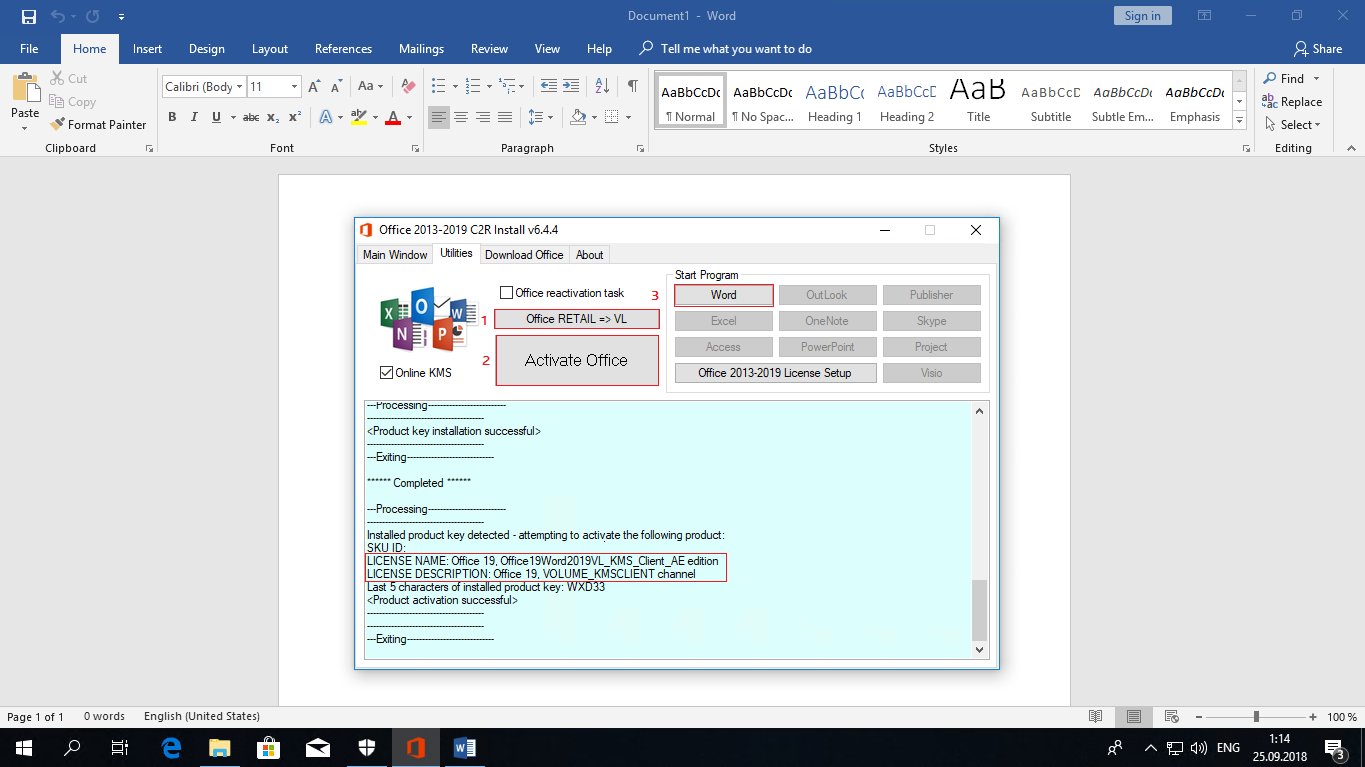Click the Office RETAIL => VL button
Image resolution: width=1365 pixels, height=767 pixels.
pos(577,319)
